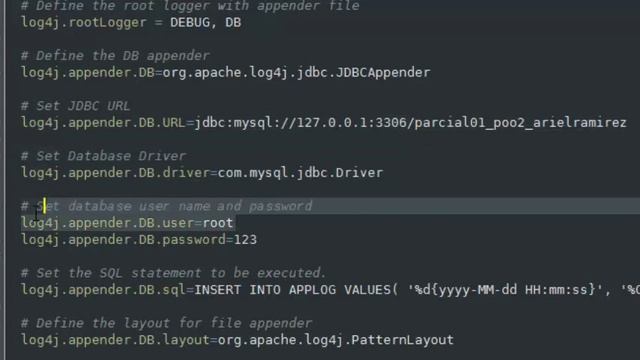Click the comment '# Define the DB appender'

pyautogui.click(x=115, y=56)
